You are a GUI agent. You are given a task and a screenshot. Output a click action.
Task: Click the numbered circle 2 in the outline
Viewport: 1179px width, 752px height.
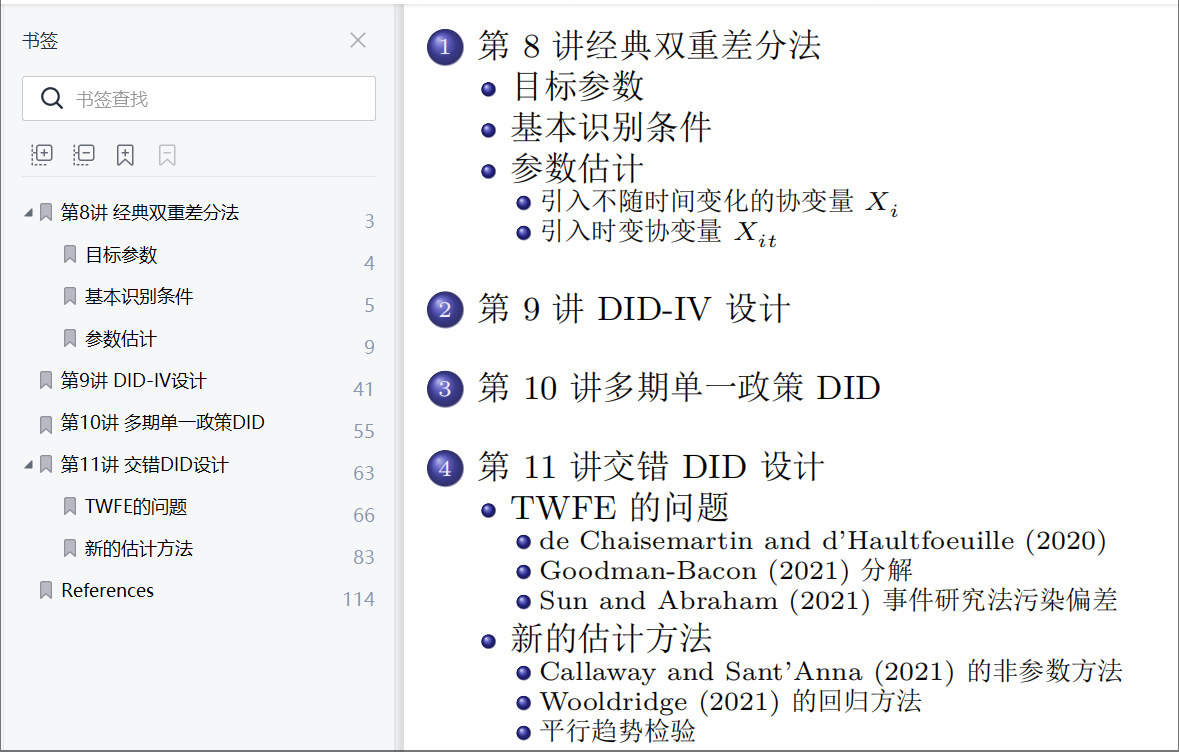pyautogui.click(x=445, y=310)
